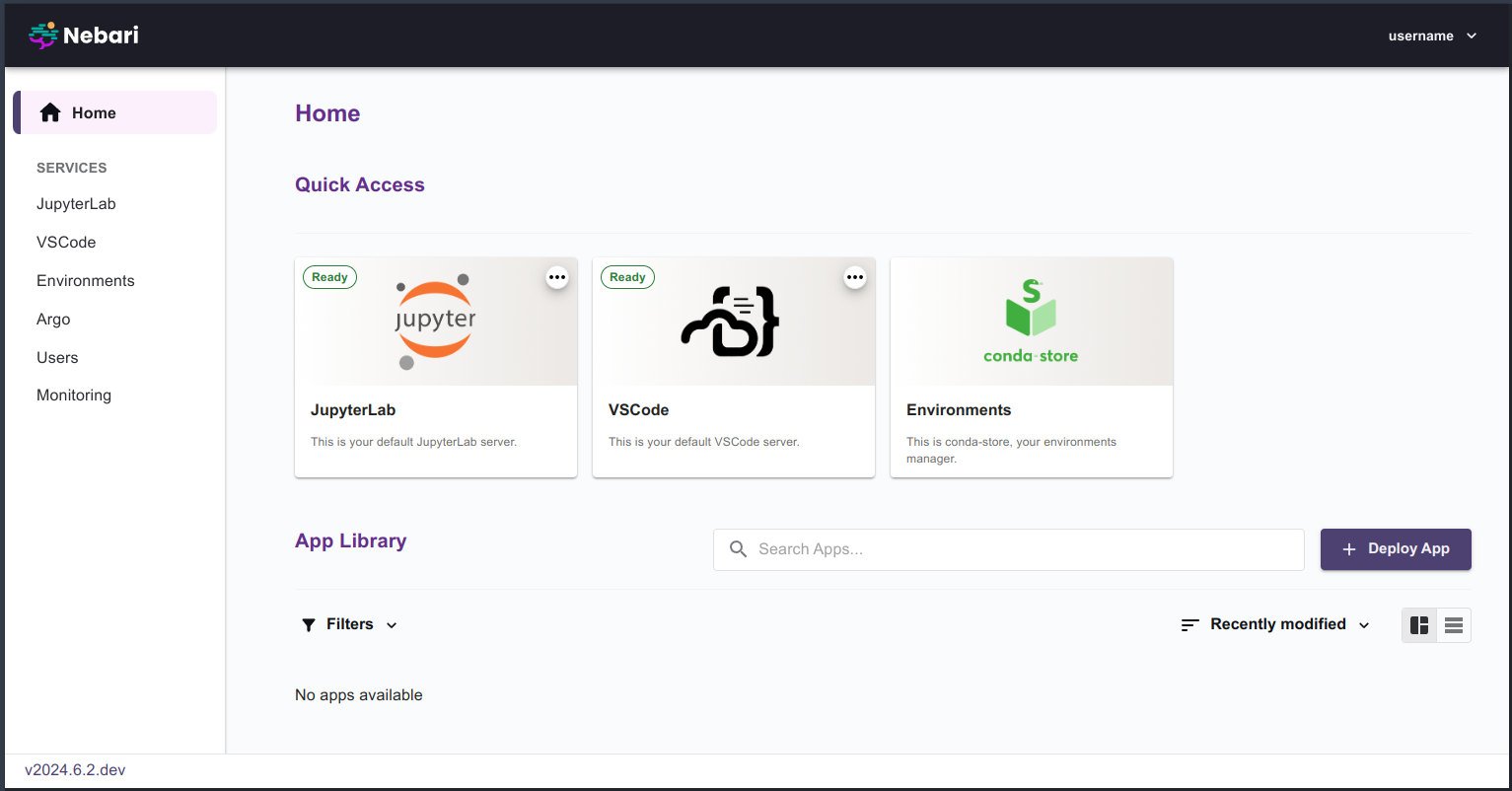Open the VSCode card options menu
Viewport: 1512px width, 791px height.
point(855,277)
